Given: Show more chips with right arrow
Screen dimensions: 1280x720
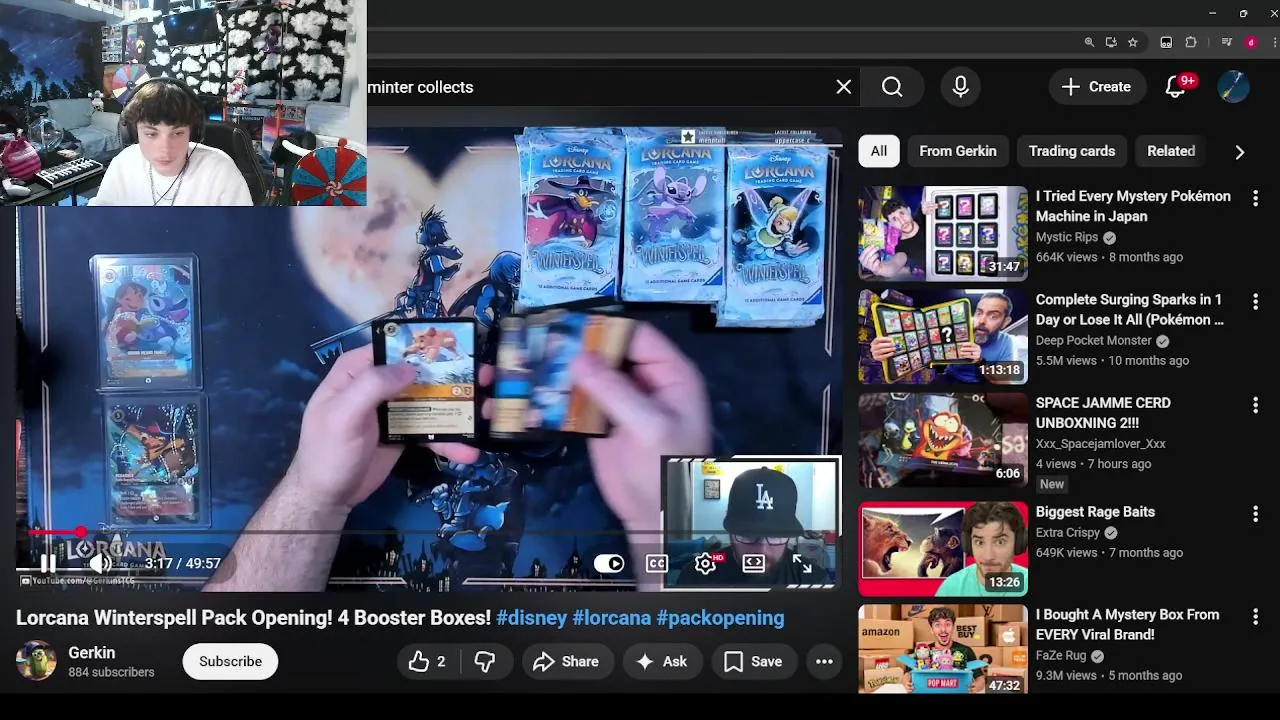Looking at the screenshot, I should click(1240, 151).
